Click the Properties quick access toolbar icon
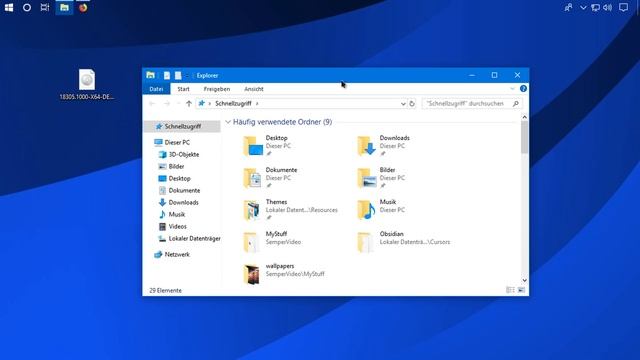This screenshot has width=640, height=360. point(167,76)
